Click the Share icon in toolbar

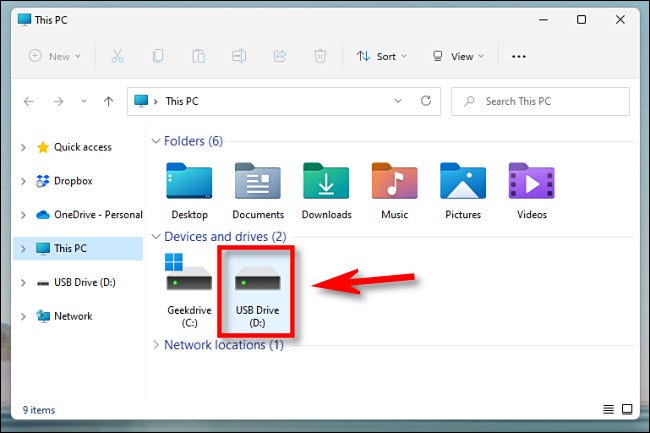click(280, 56)
